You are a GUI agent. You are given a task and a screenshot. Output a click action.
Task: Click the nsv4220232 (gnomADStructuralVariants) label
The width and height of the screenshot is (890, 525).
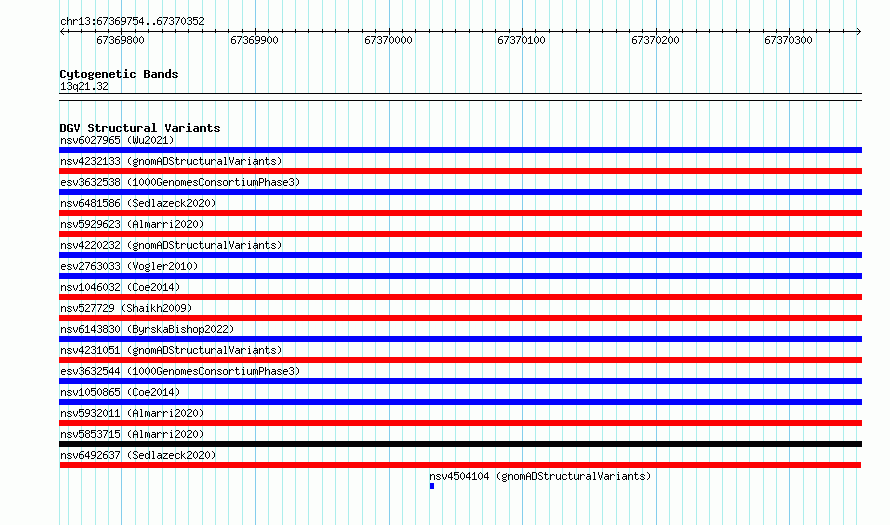[171, 245]
